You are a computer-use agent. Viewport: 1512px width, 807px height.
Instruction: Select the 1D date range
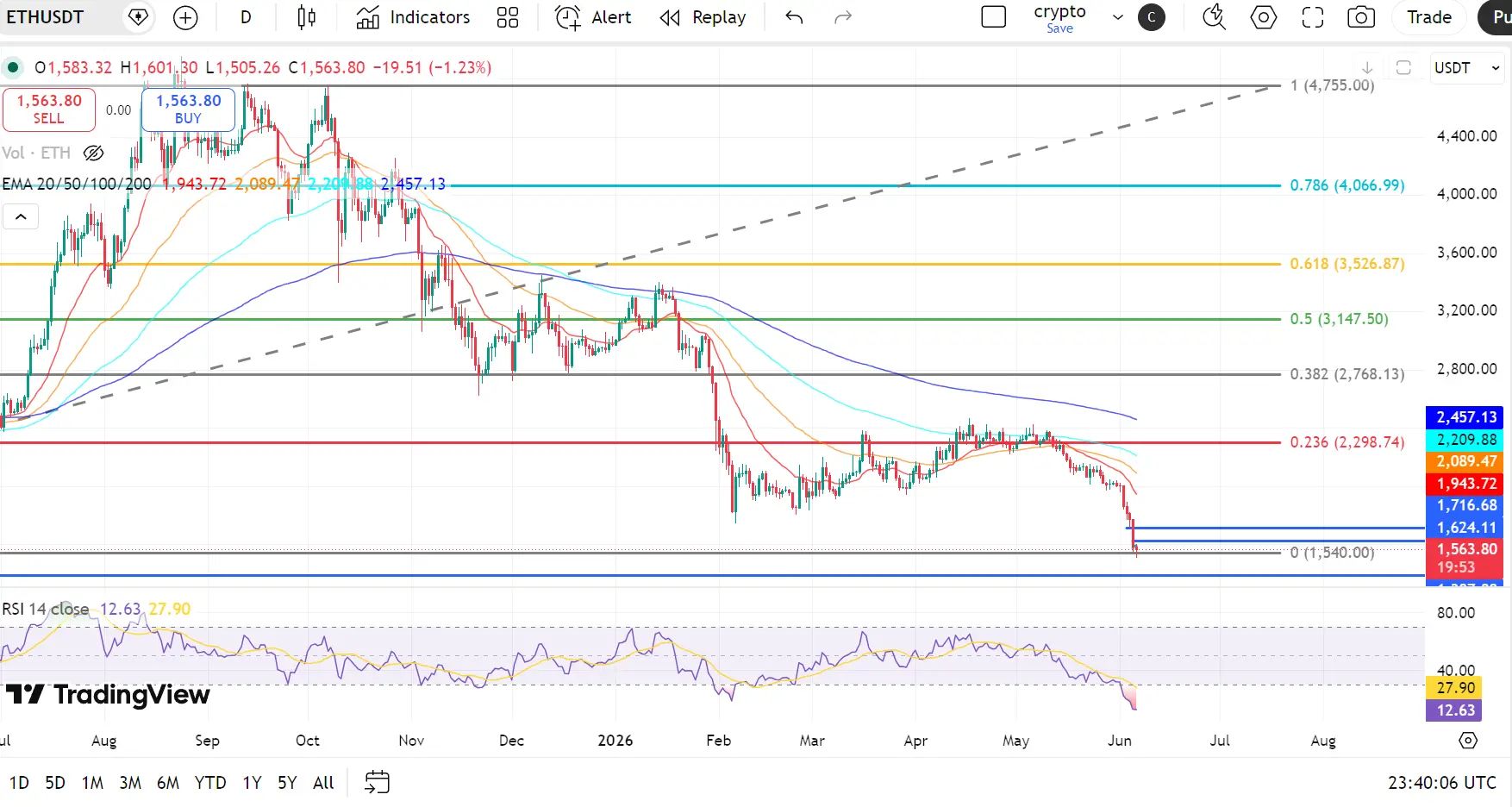pyautogui.click(x=19, y=783)
